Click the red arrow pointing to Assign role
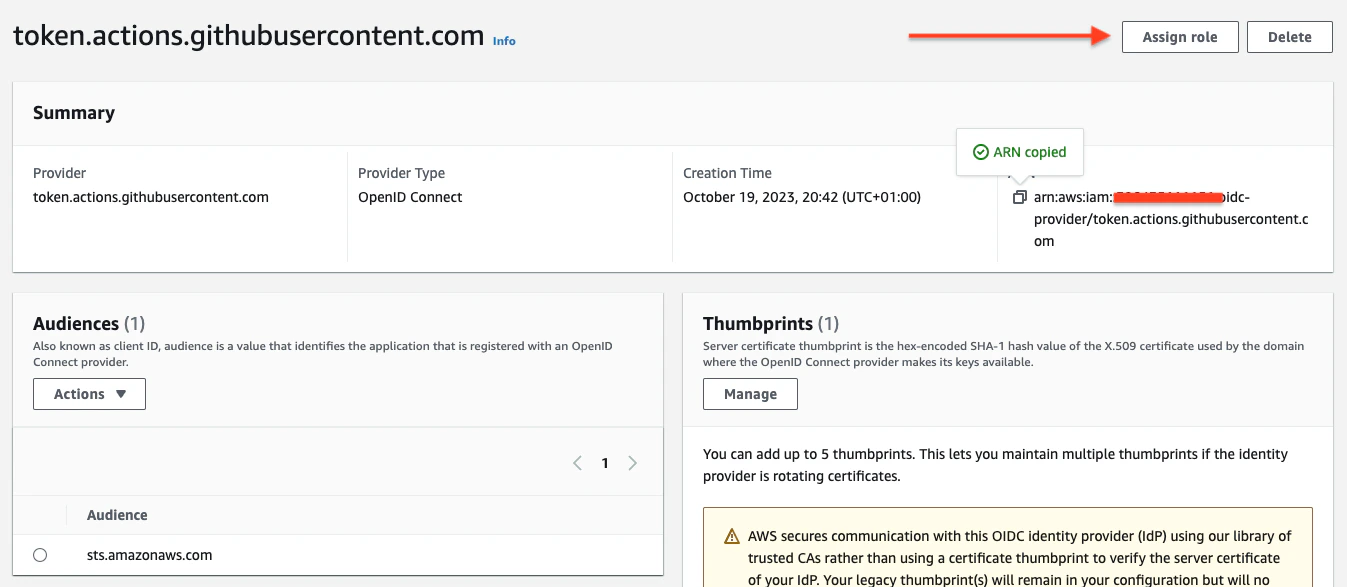 click(1010, 37)
